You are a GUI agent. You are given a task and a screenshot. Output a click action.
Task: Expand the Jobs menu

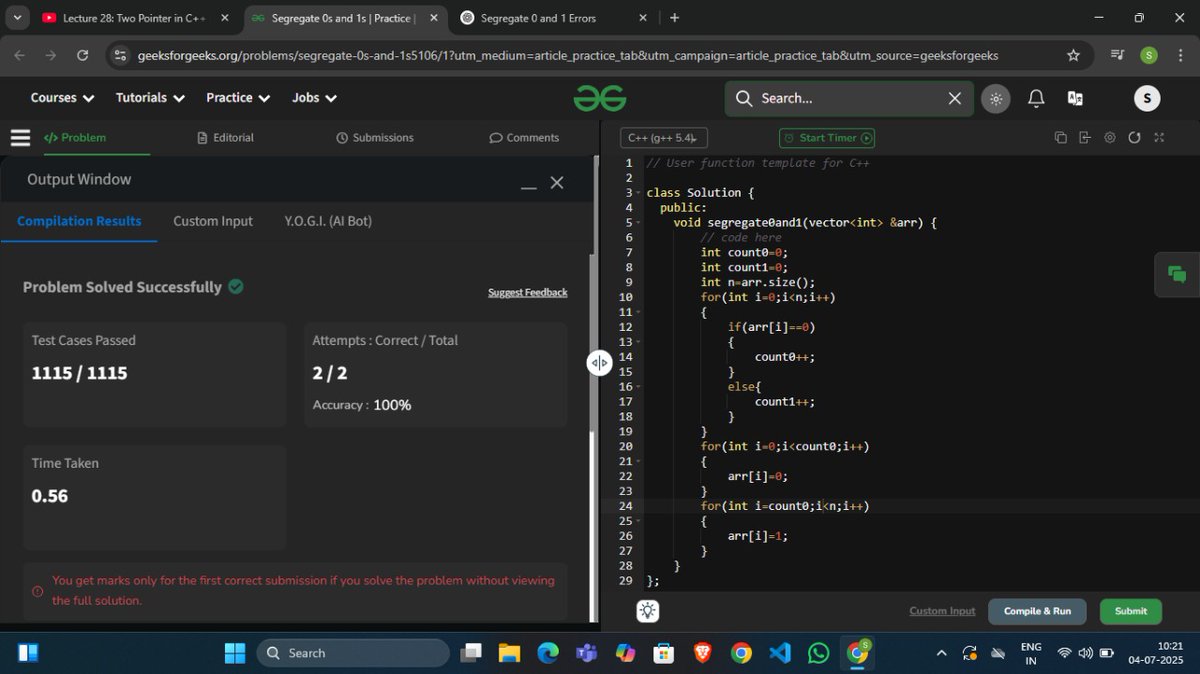pos(314,98)
